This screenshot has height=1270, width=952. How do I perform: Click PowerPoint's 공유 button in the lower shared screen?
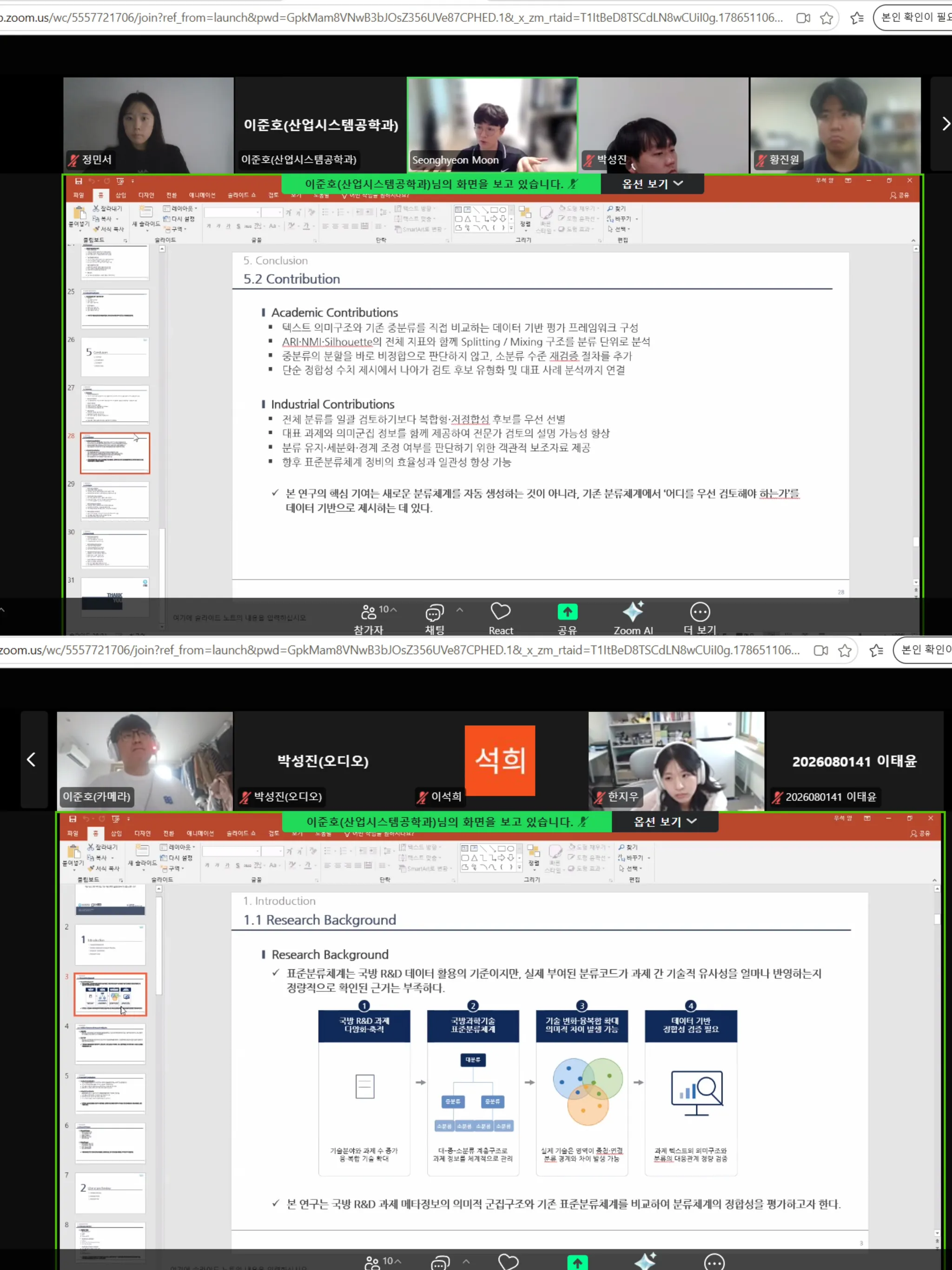(920, 833)
